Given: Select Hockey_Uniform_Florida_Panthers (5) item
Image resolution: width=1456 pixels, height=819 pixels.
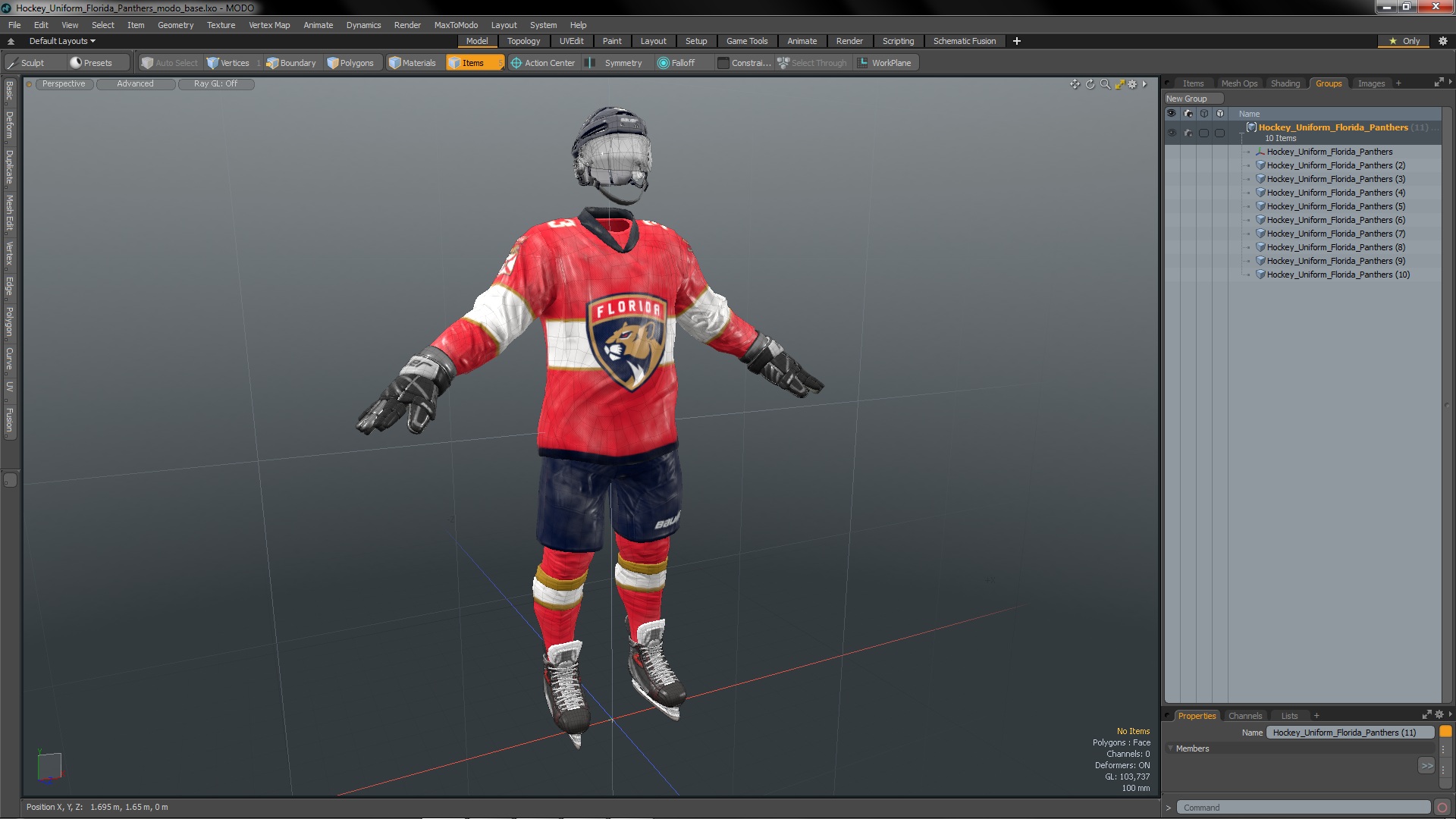Looking at the screenshot, I should (1335, 206).
